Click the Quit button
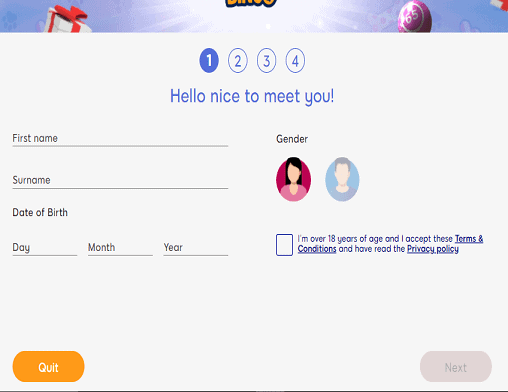This screenshot has height=392, width=508. pyautogui.click(x=48, y=367)
